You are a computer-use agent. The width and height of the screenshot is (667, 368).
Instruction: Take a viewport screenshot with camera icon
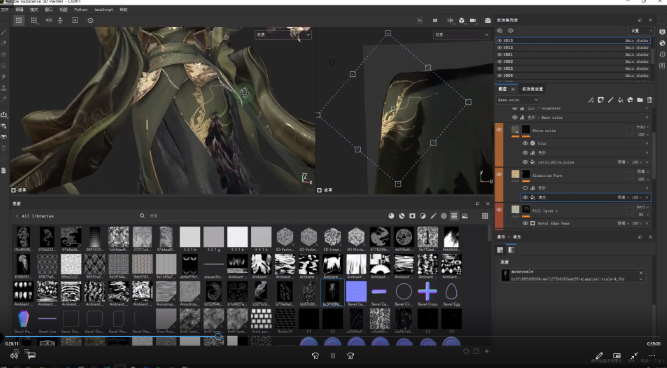[487, 20]
